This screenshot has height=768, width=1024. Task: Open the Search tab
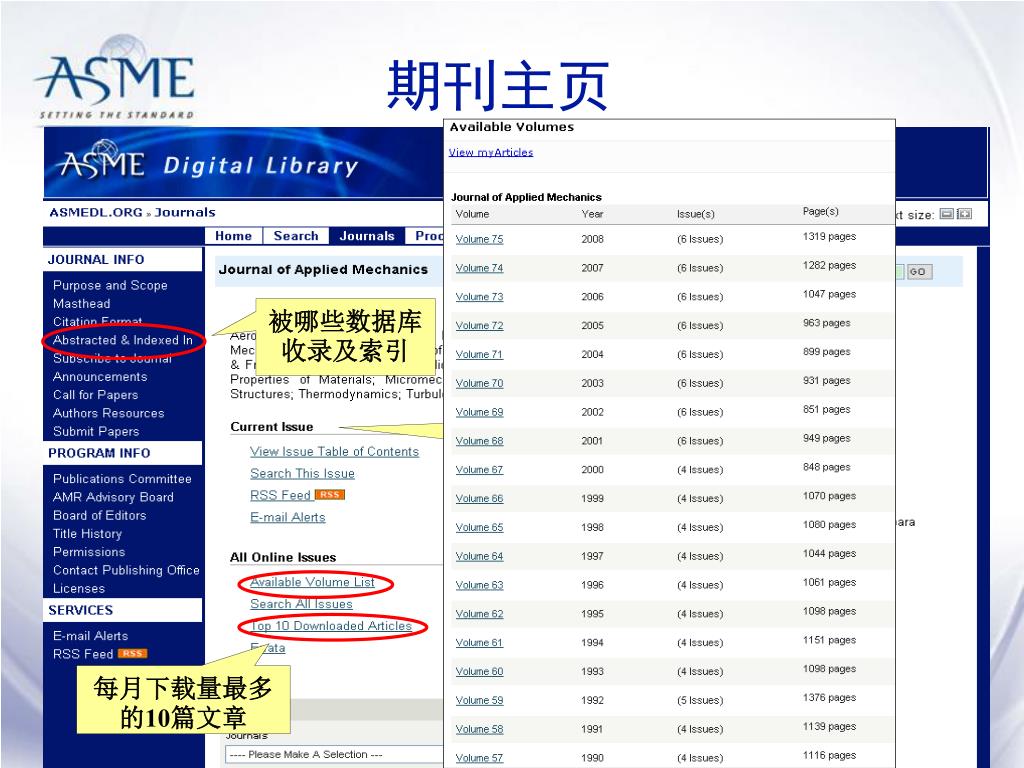tap(296, 236)
